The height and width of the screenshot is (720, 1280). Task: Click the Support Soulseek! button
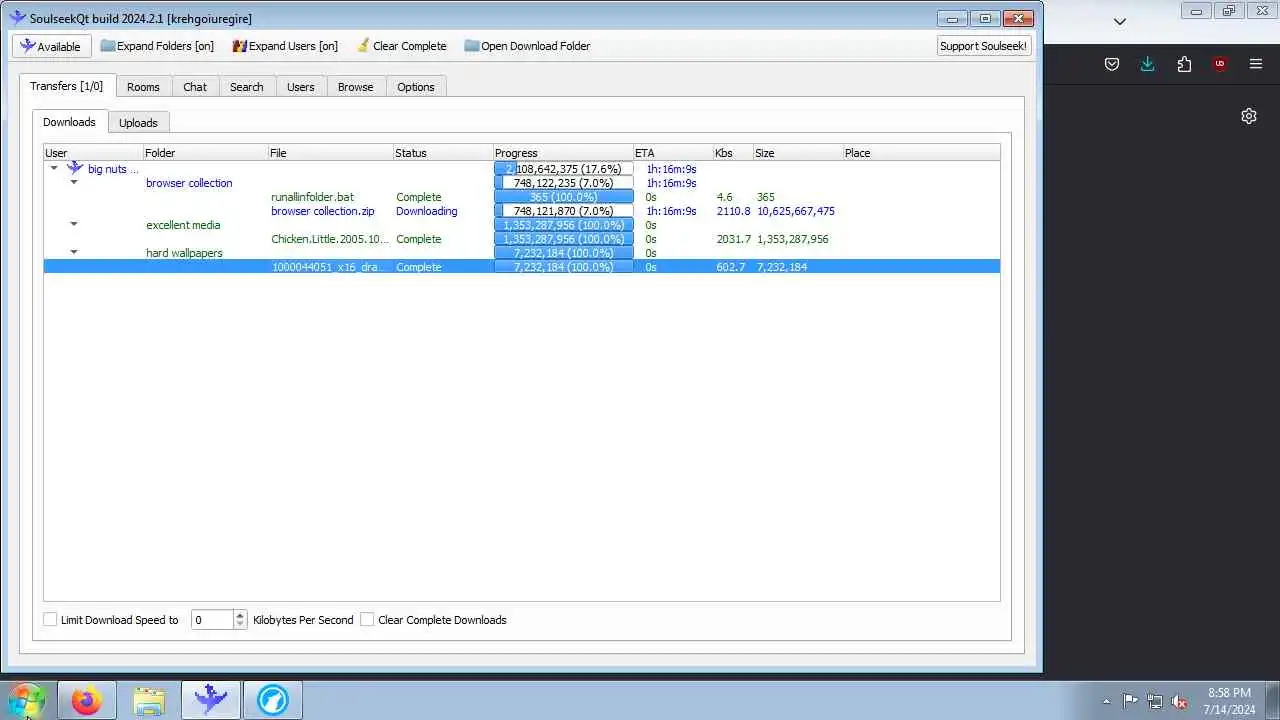(983, 46)
